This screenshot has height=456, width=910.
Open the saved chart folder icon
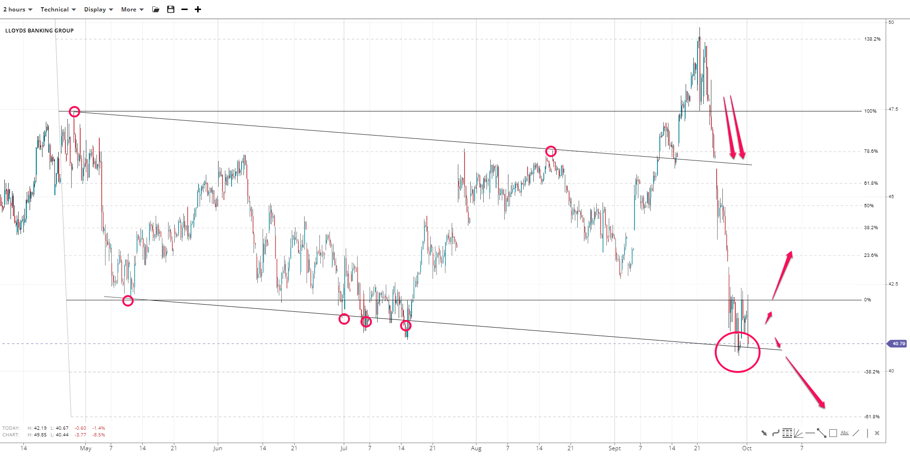pos(156,9)
